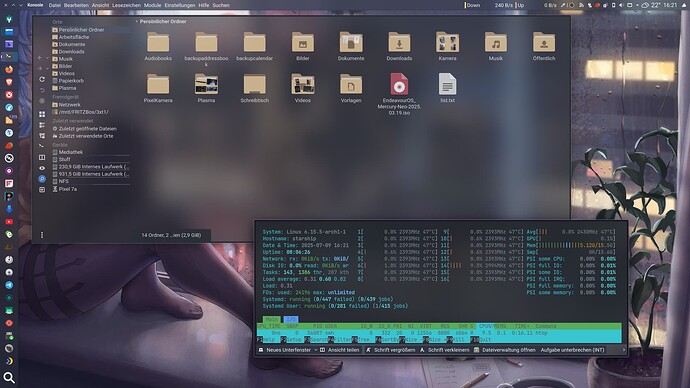This screenshot has height=388, width=690.
Task: Open the Datei menu
Action: pyautogui.click(x=55, y=5)
